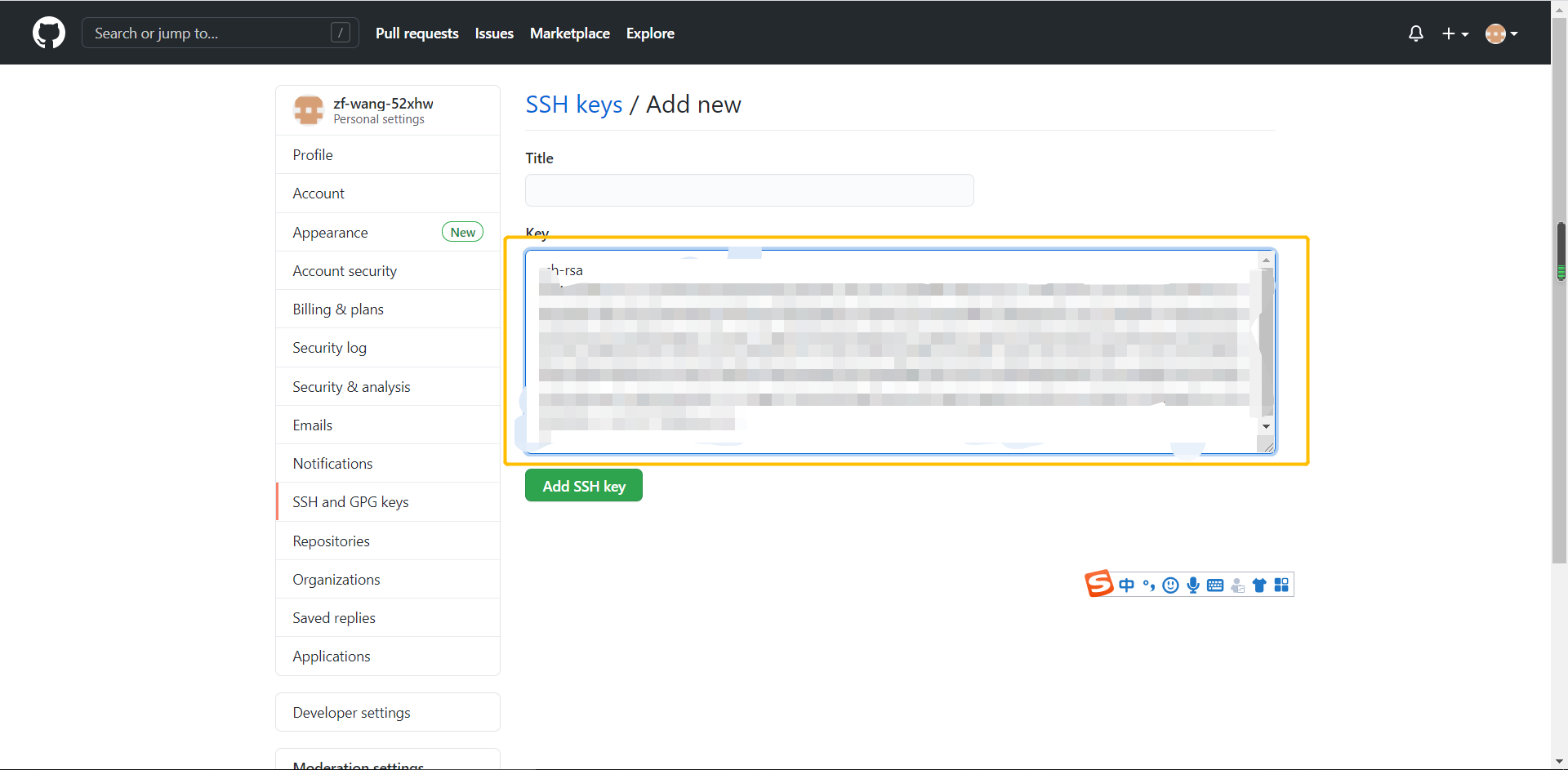Open Repositories settings
1568x770 pixels.
(388, 541)
